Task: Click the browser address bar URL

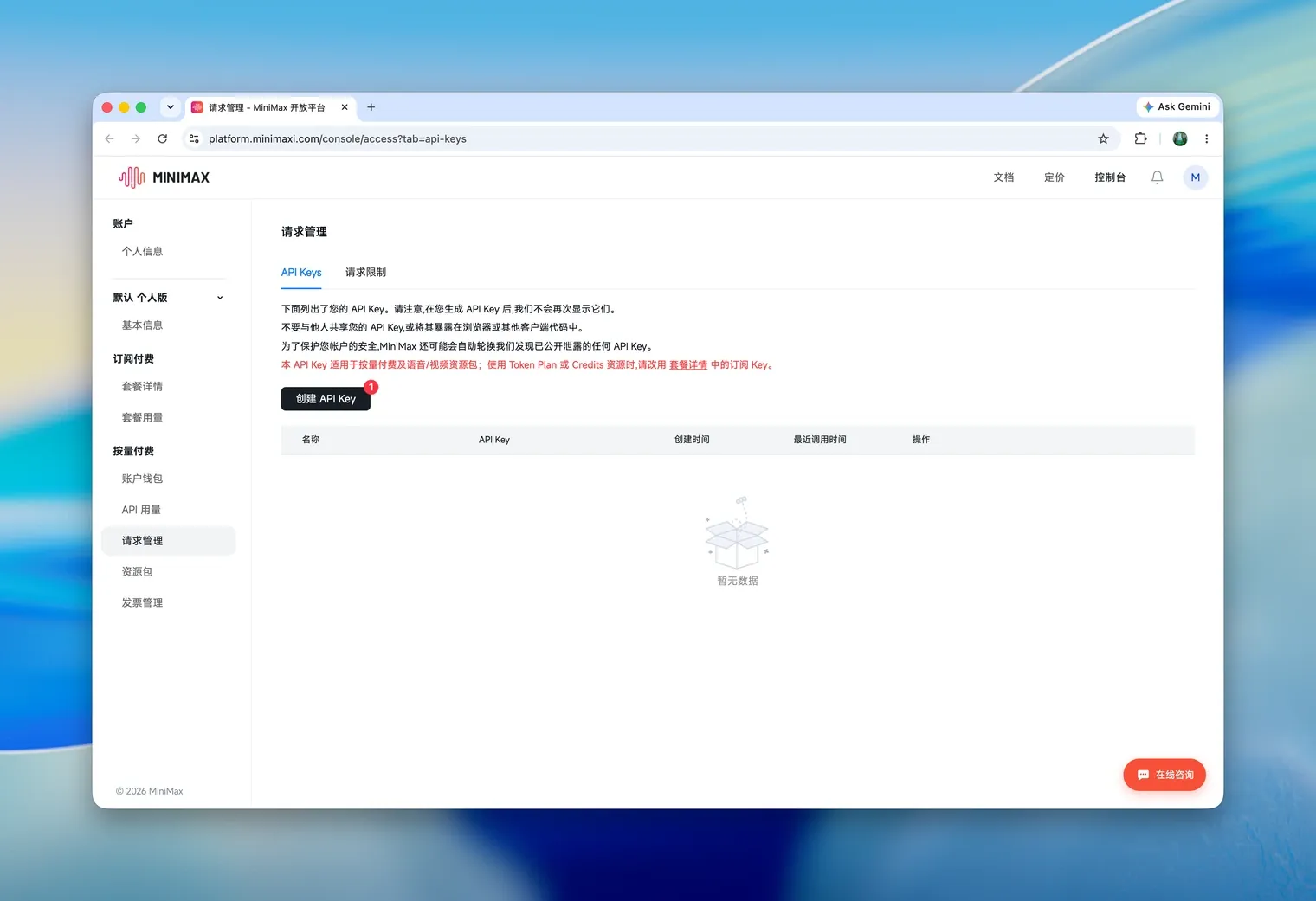Action: 338,138
